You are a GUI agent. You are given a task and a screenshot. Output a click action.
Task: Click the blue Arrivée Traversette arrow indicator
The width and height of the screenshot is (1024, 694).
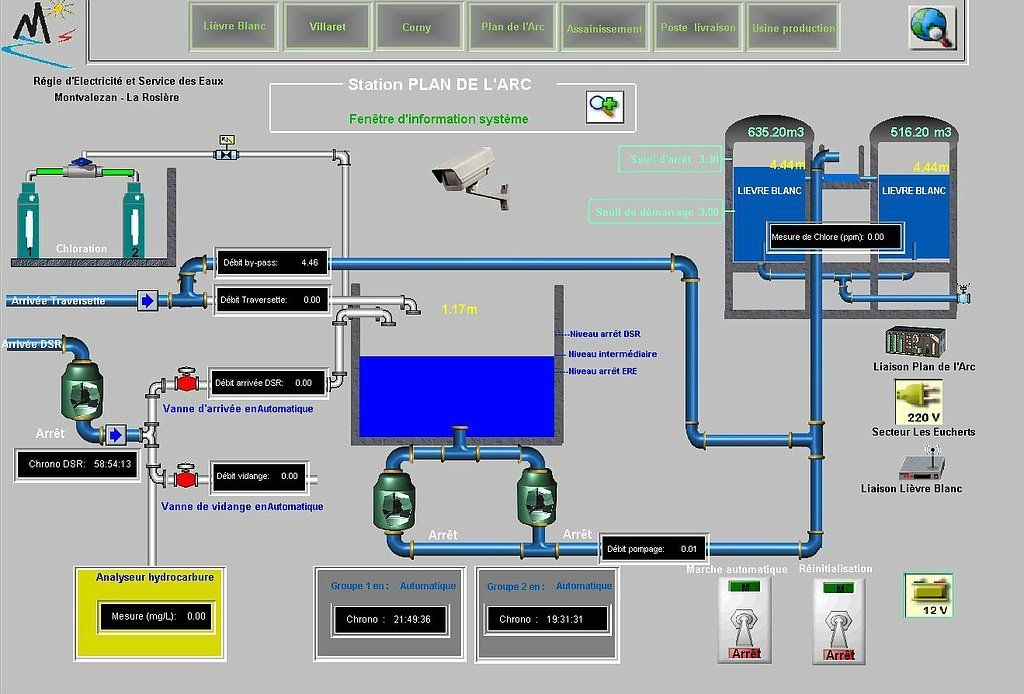coord(147,300)
